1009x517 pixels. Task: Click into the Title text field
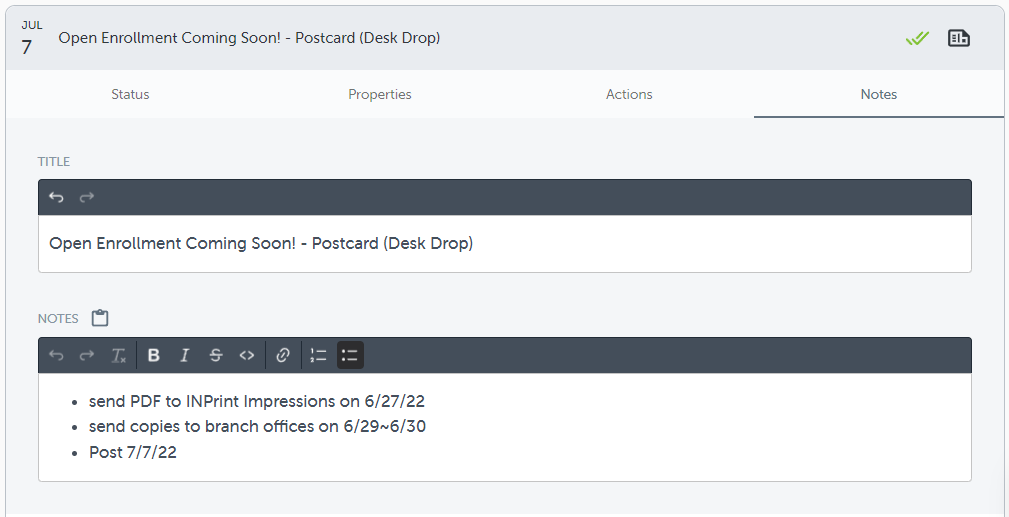(504, 244)
